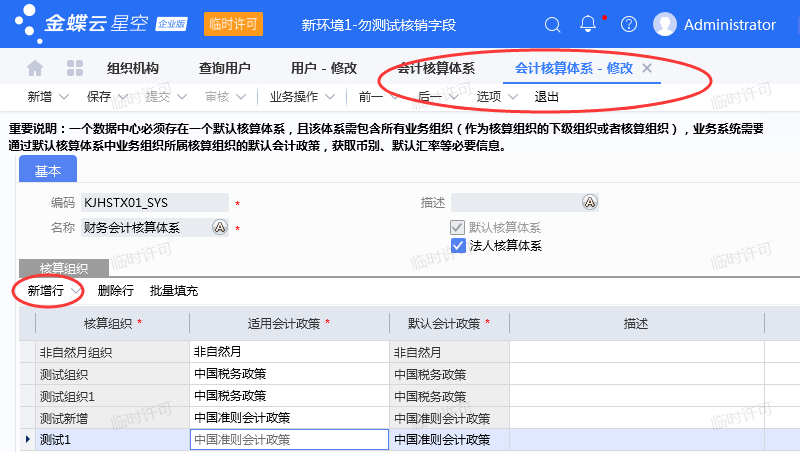This screenshot has width=800, height=452.
Task: Toggle 默认核算体系 checkbox
Action: pos(458,227)
